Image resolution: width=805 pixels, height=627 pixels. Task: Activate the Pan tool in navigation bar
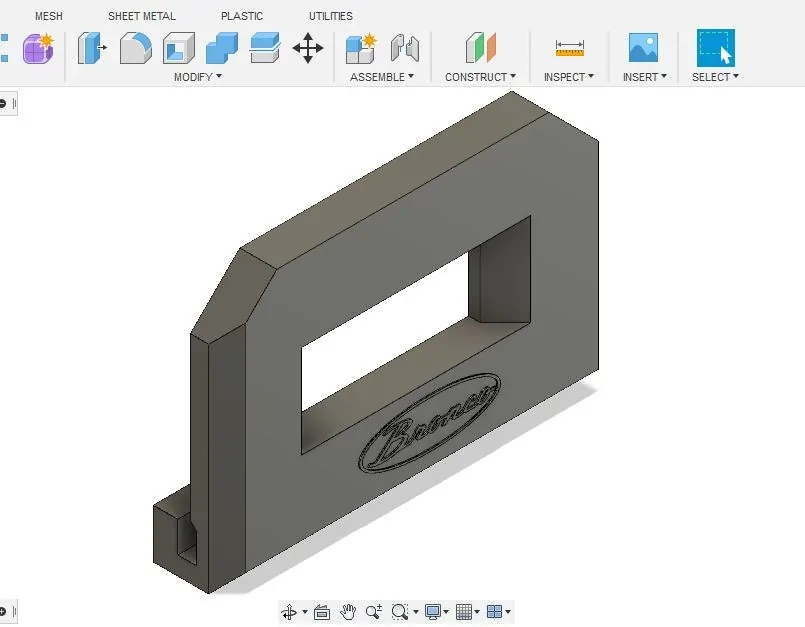[348, 611]
